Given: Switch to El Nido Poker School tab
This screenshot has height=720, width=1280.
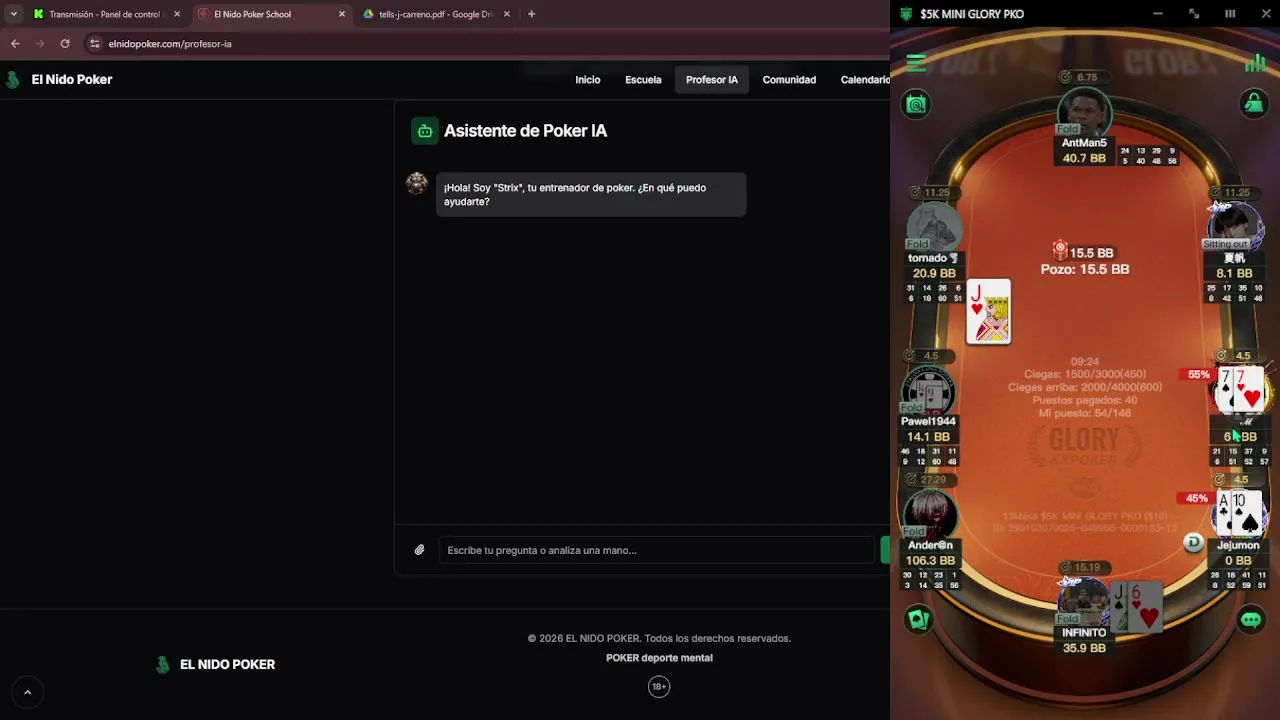Looking at the screenshot, I should [270, 14].
